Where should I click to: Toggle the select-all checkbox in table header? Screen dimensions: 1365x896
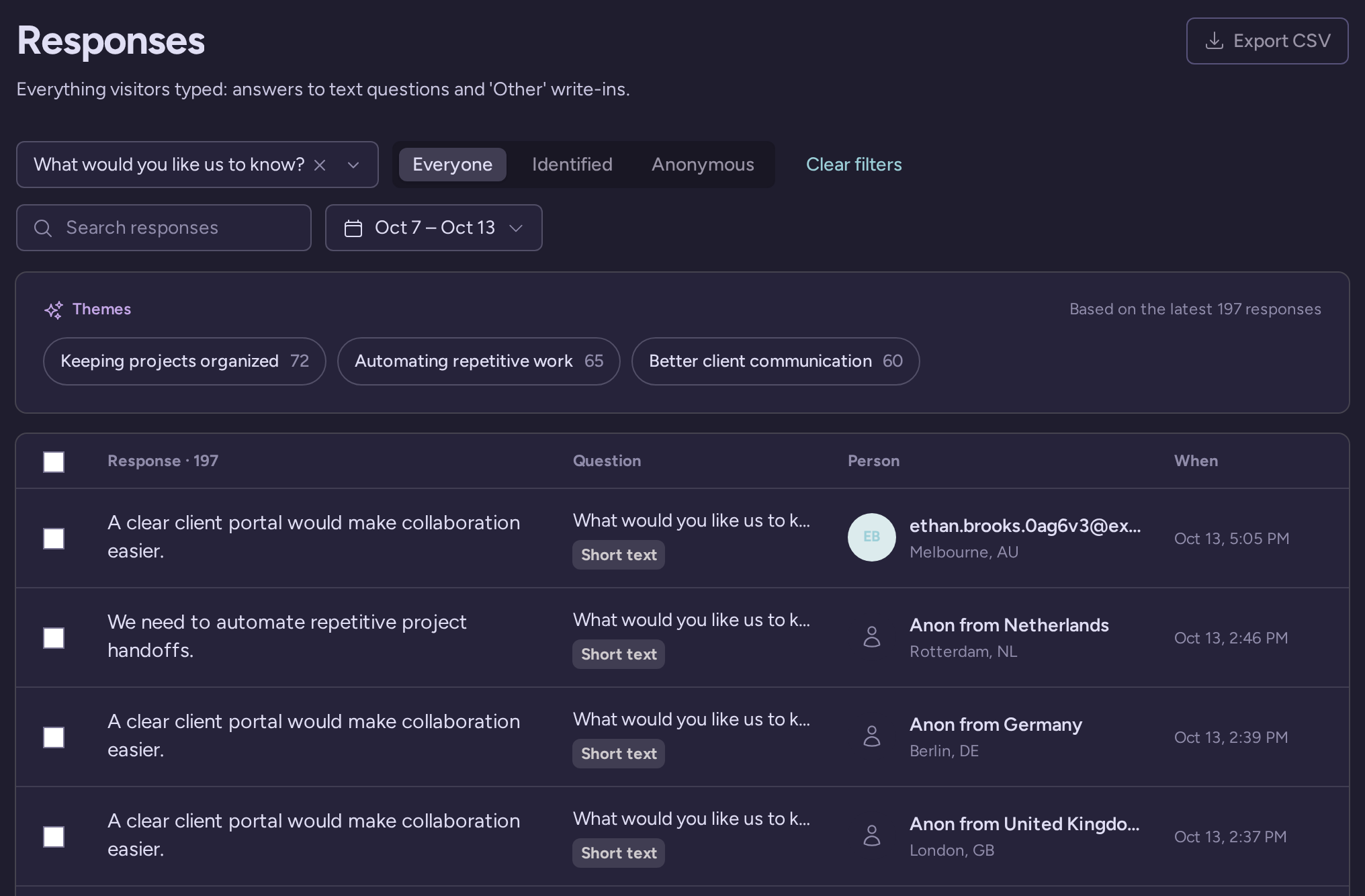(54, 462)
